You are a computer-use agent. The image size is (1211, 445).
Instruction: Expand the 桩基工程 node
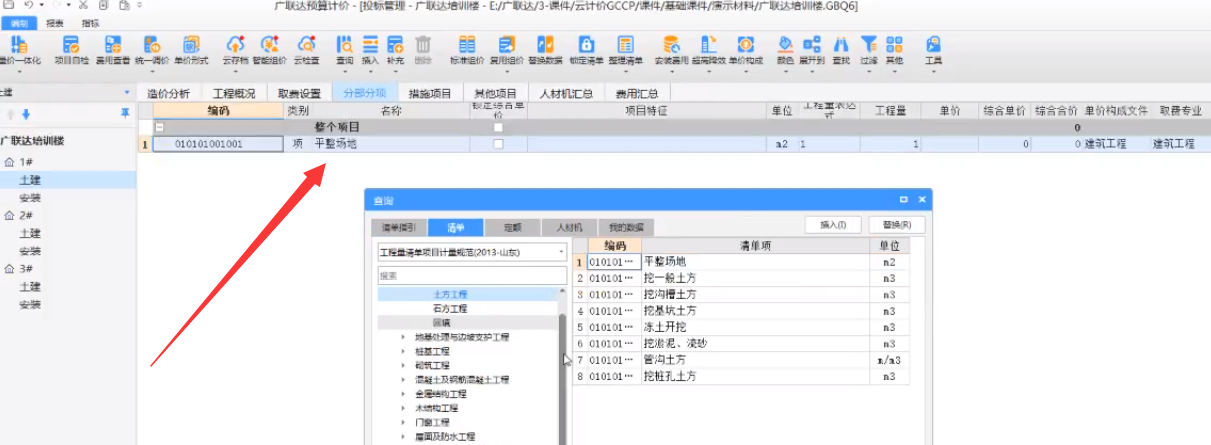point(402,352)
